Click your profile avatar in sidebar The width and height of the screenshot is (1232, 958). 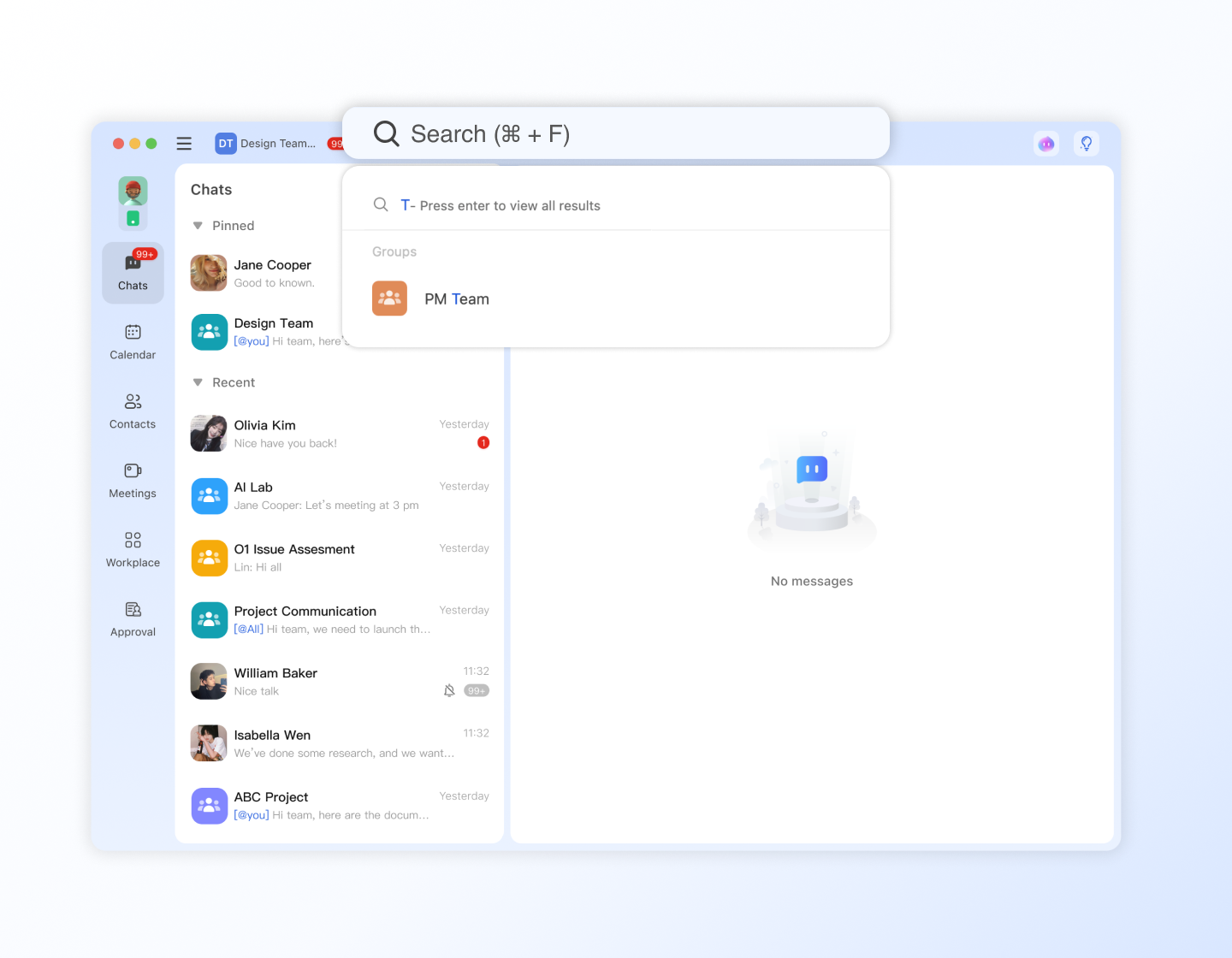pos(133,191)
